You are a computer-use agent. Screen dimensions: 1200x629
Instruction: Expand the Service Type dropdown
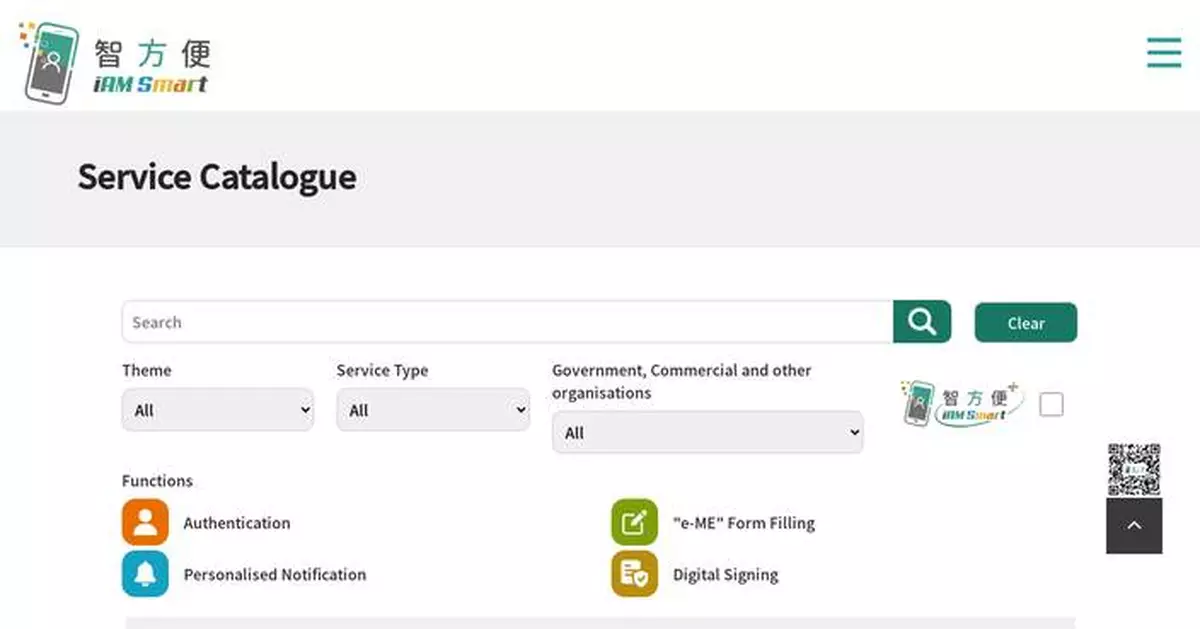tap(432, 410)
